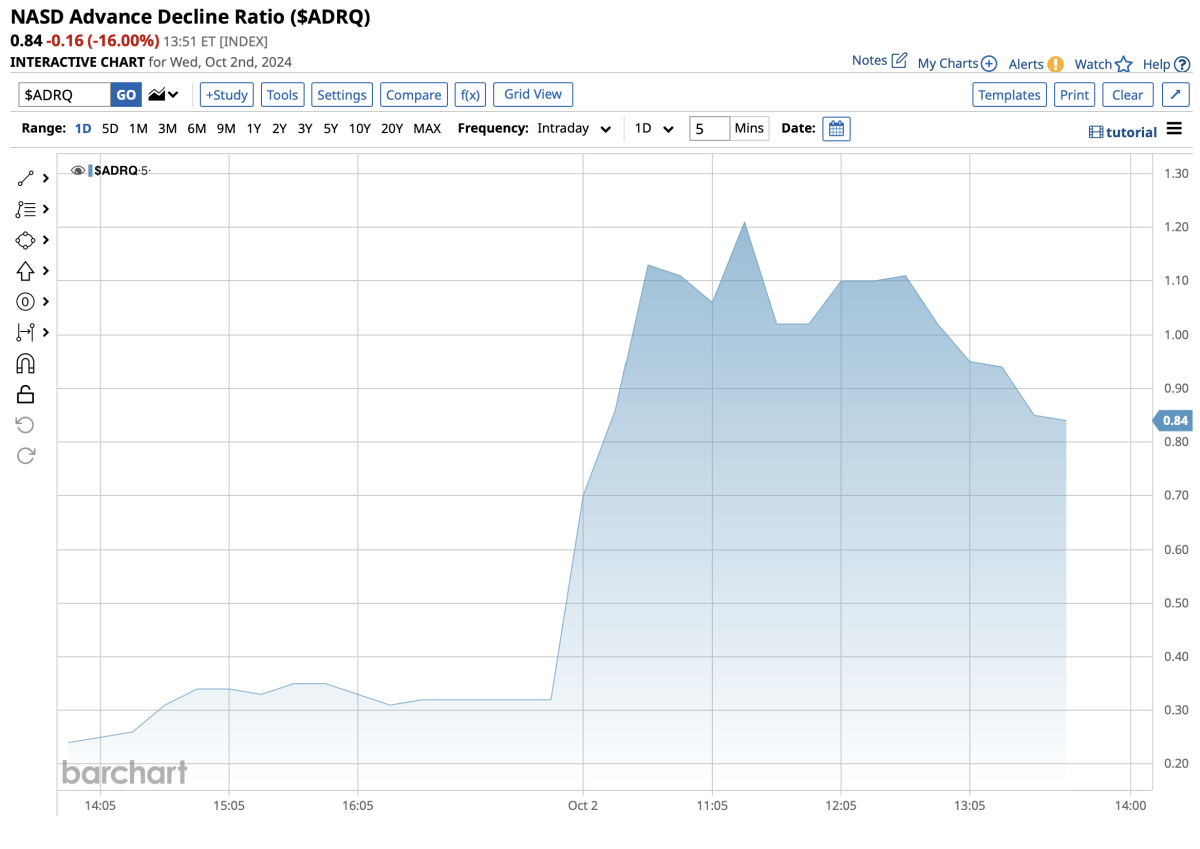Switch range to 1Y
Screen dimensions: 1200x849
pyautogui.click(x=254, y=129)
